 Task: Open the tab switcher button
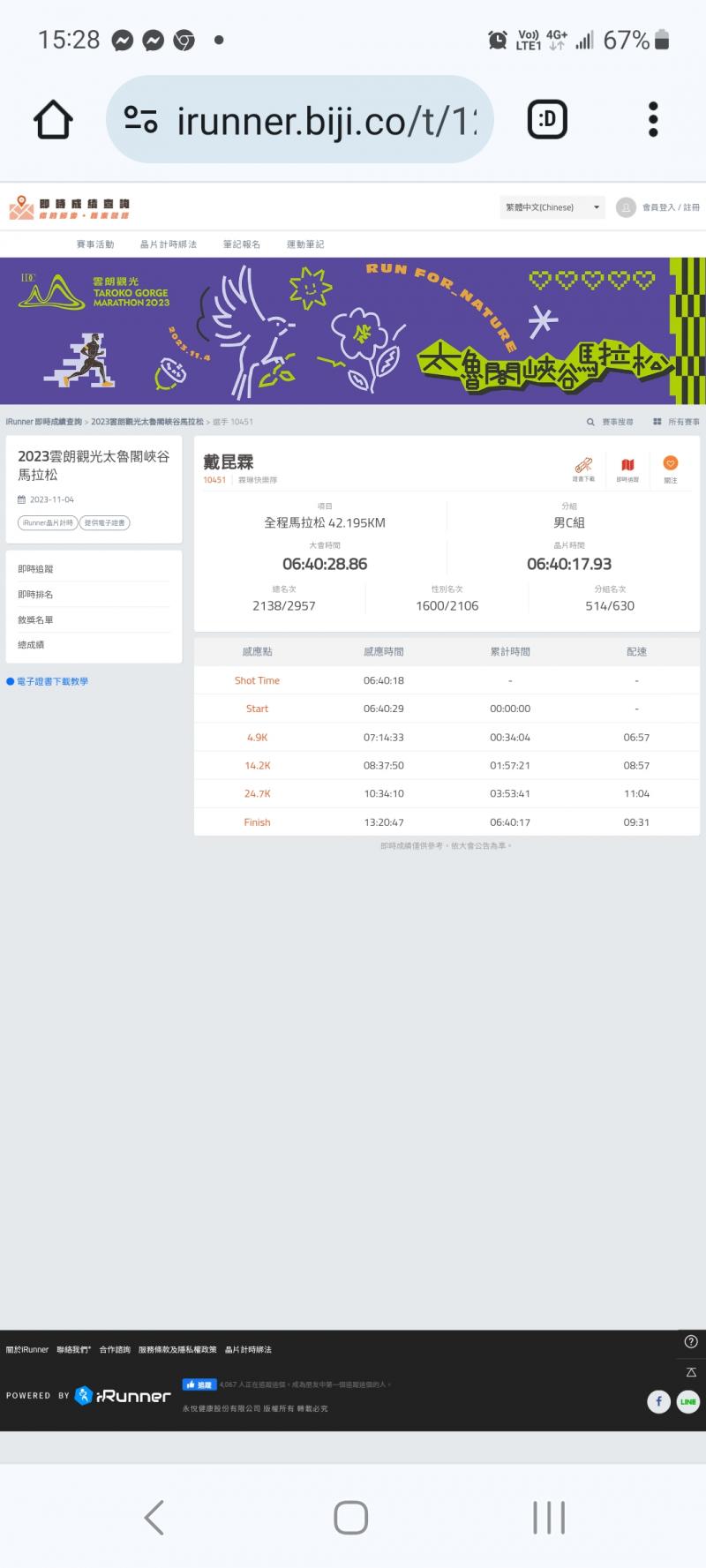click(547, 119)
